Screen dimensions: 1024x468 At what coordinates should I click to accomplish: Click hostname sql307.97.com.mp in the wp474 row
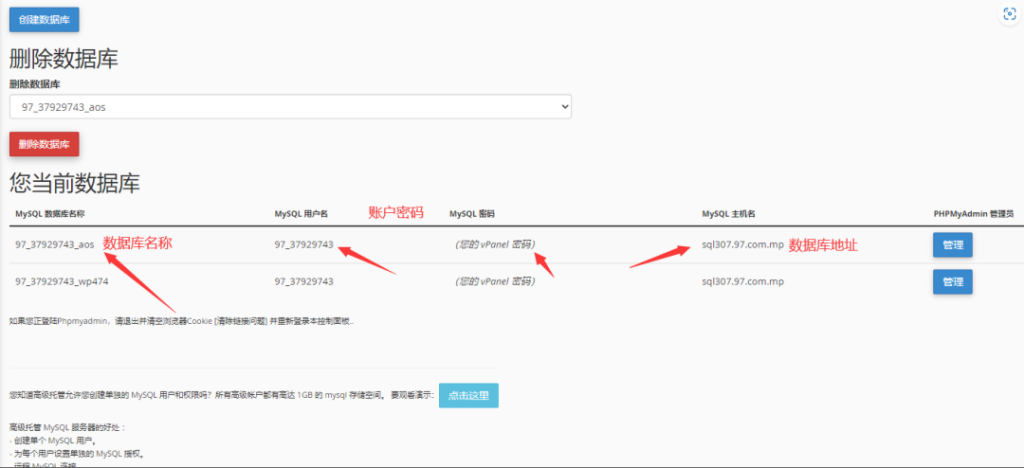click(742, 282)
